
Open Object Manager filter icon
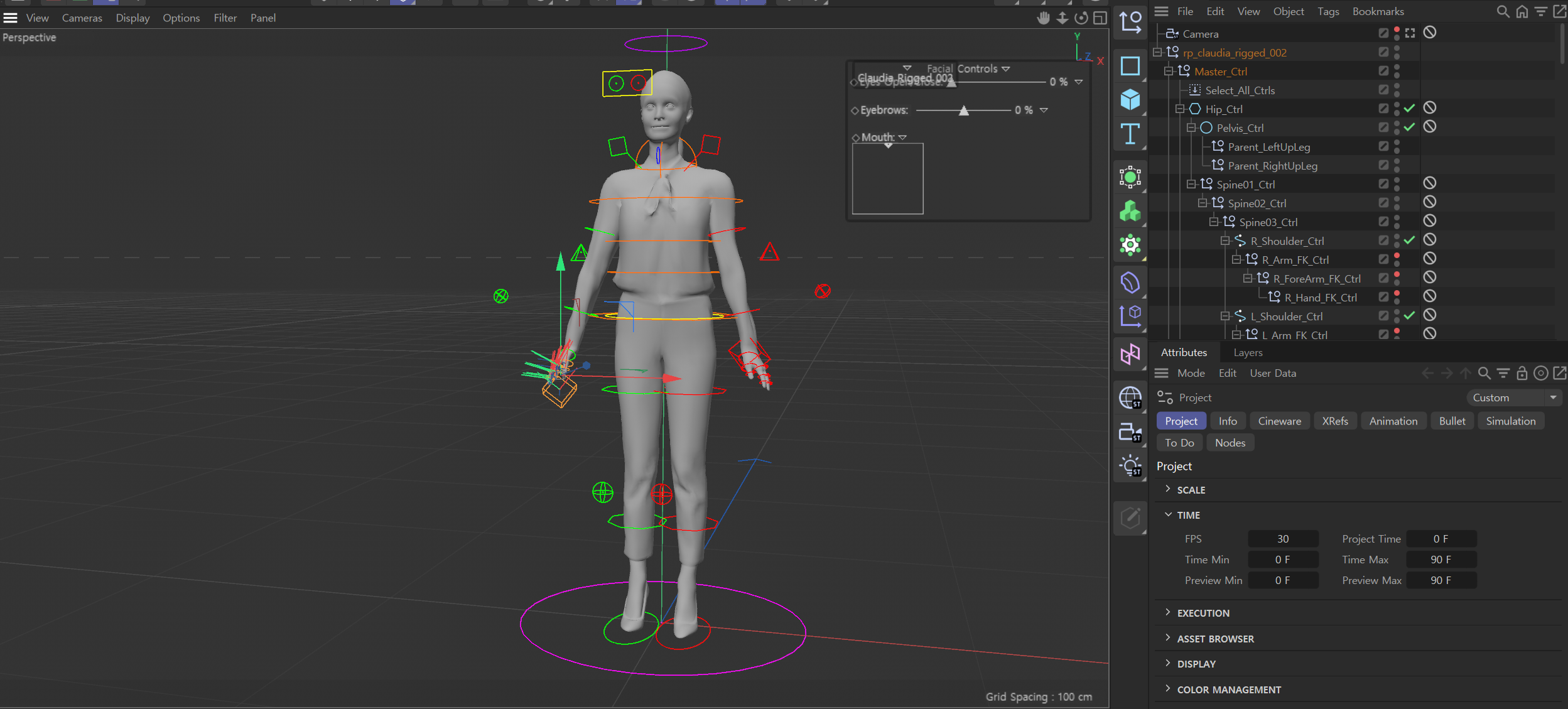coord(1541,11)
